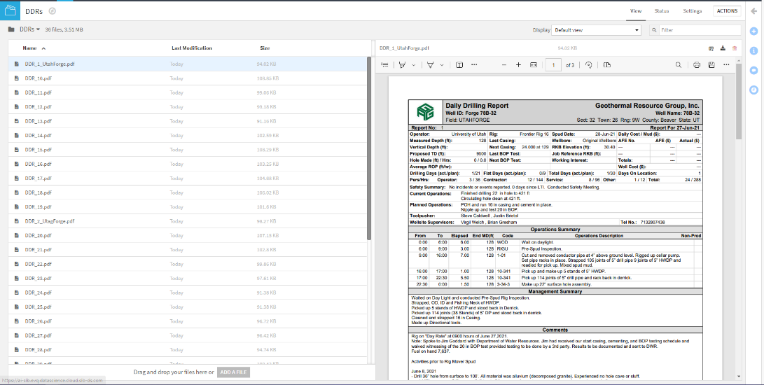
Task: Zoom out the PDF with minus button
Action: 504,65
